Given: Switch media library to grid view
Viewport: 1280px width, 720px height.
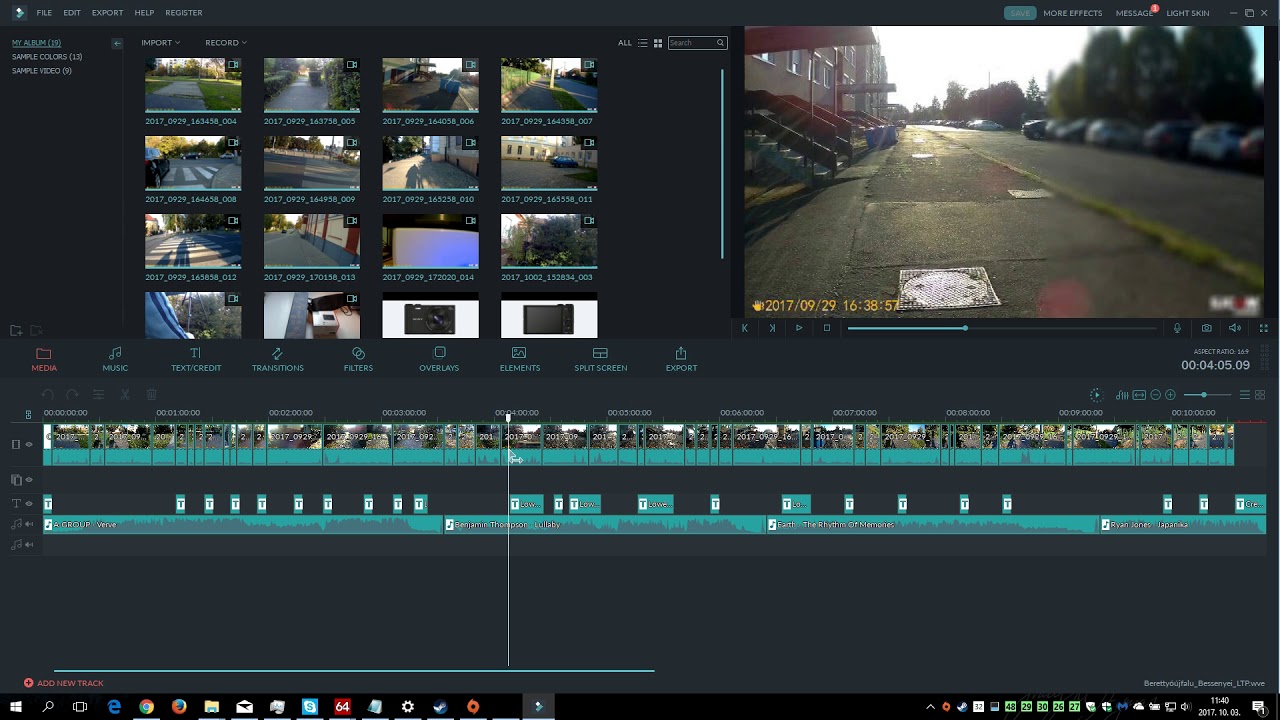Looking at the screenshot, I should [658, 43].
